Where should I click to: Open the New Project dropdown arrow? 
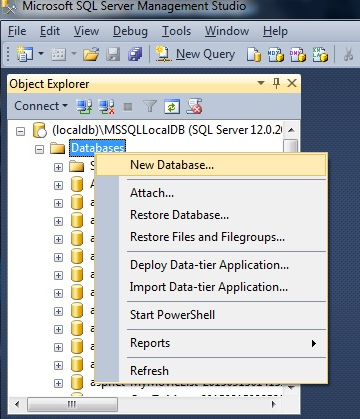41,53
